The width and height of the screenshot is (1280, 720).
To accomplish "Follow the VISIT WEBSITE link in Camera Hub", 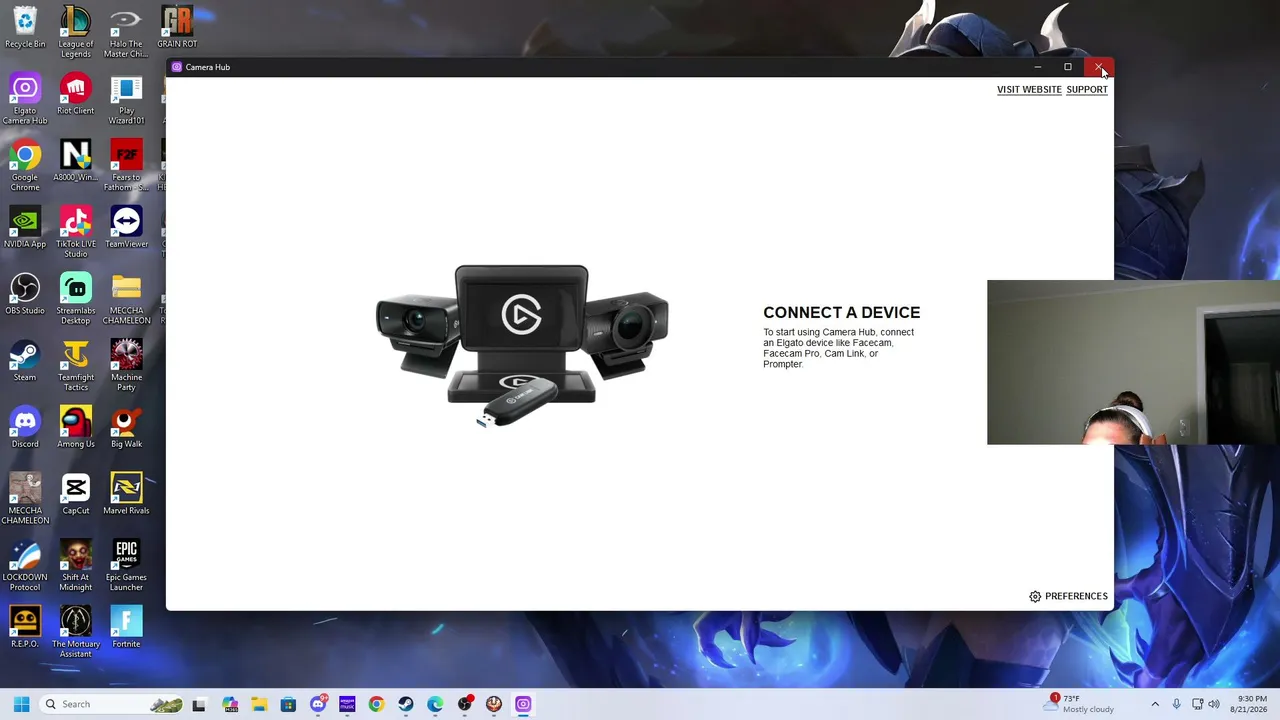I will (x=1029, y=90).
